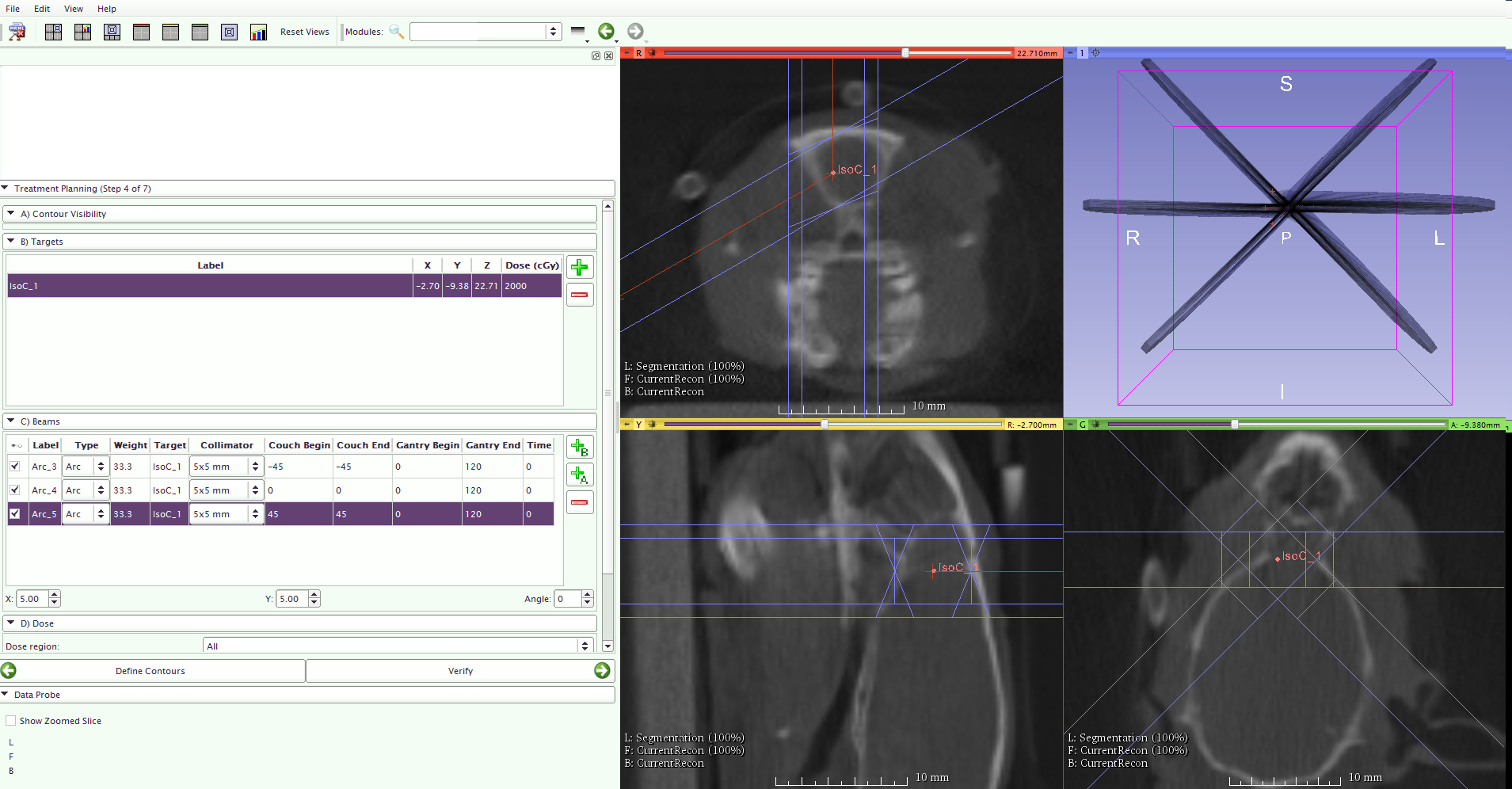Screen dimensions: 1512x789
Task: Open the quantitative chart layout icon
Action: tap(258, 32)
